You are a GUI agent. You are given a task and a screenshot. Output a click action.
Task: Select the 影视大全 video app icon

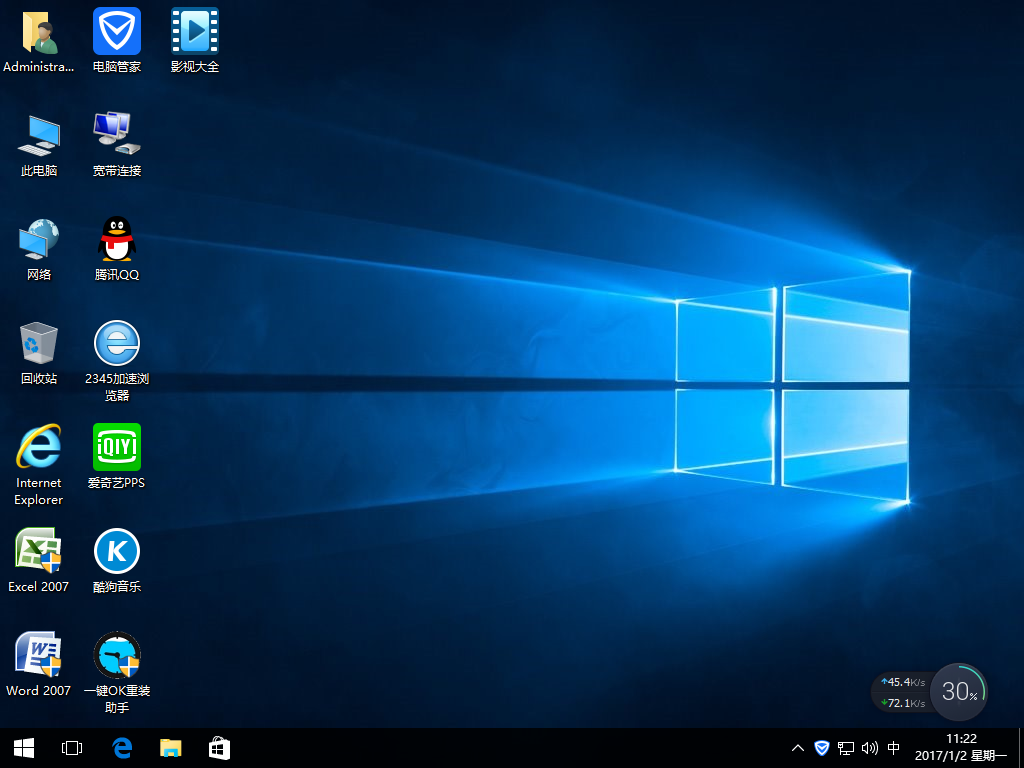(195, 32)
